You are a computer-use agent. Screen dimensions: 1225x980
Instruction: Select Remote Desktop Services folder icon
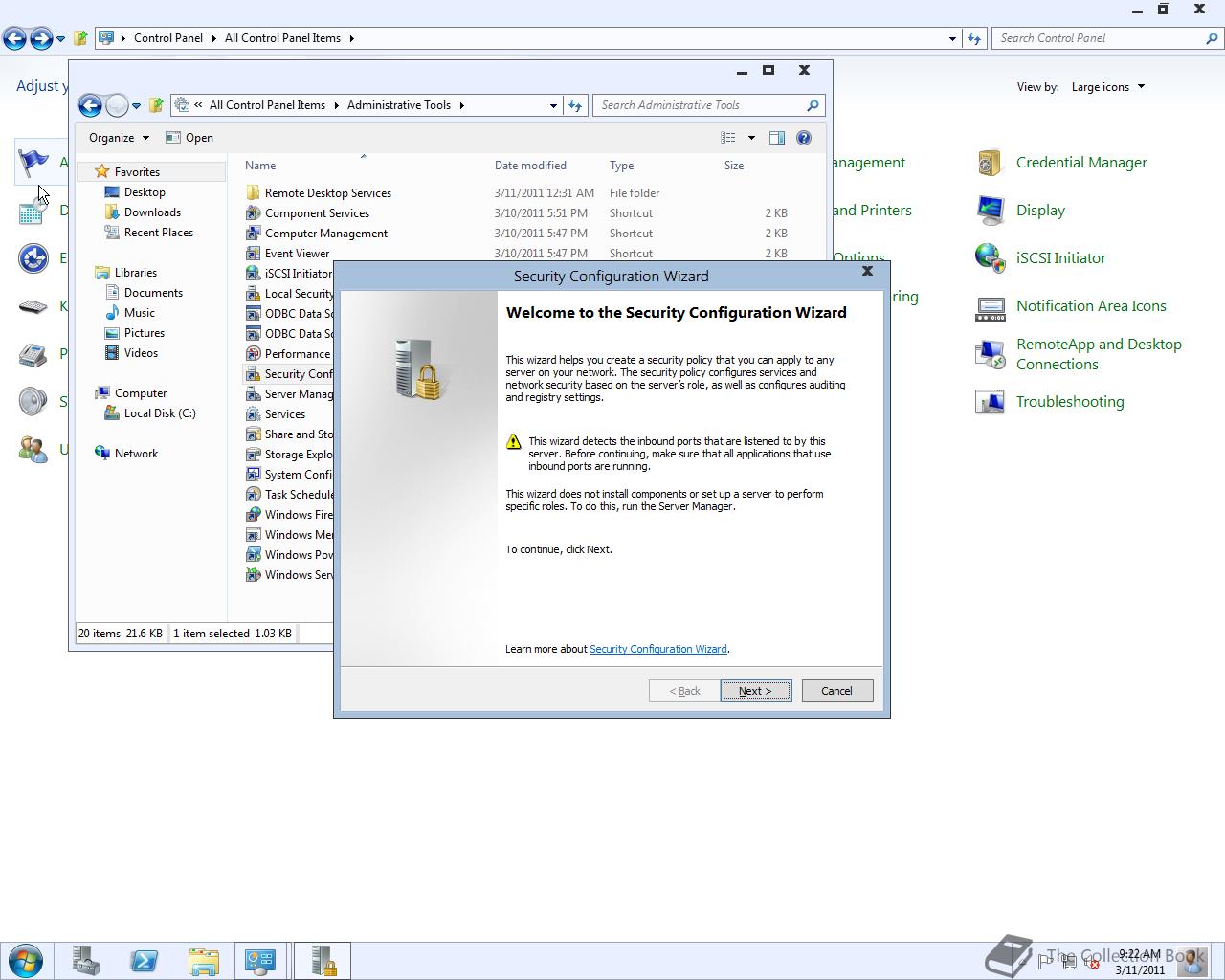coord(253,193)
